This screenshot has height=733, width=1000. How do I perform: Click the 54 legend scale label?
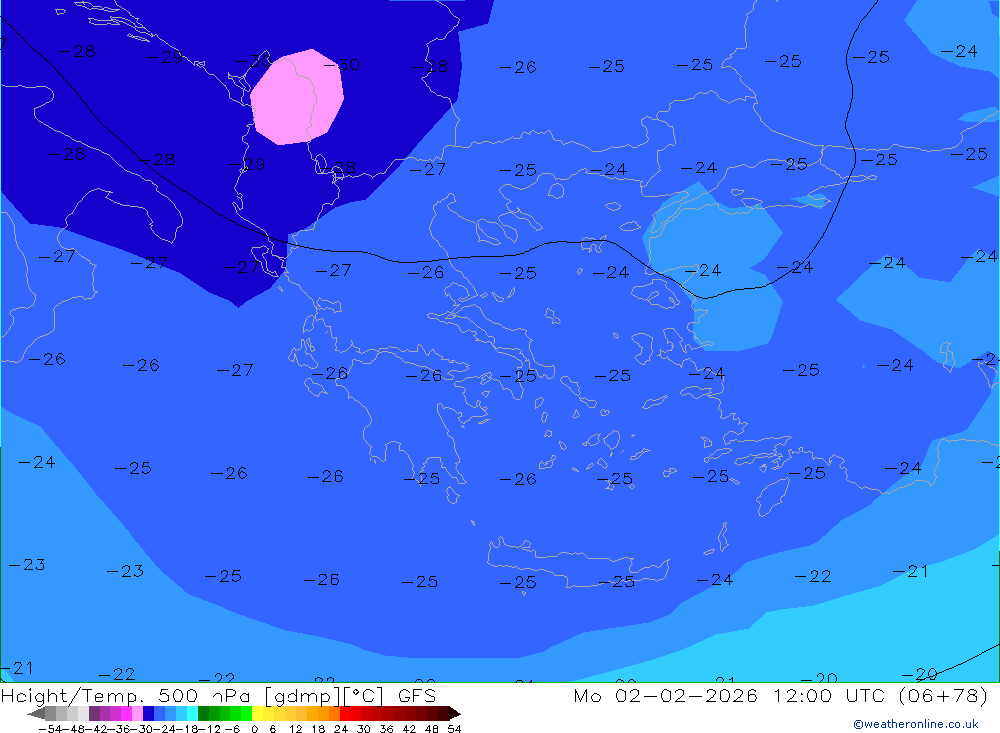tap(454, 729)
